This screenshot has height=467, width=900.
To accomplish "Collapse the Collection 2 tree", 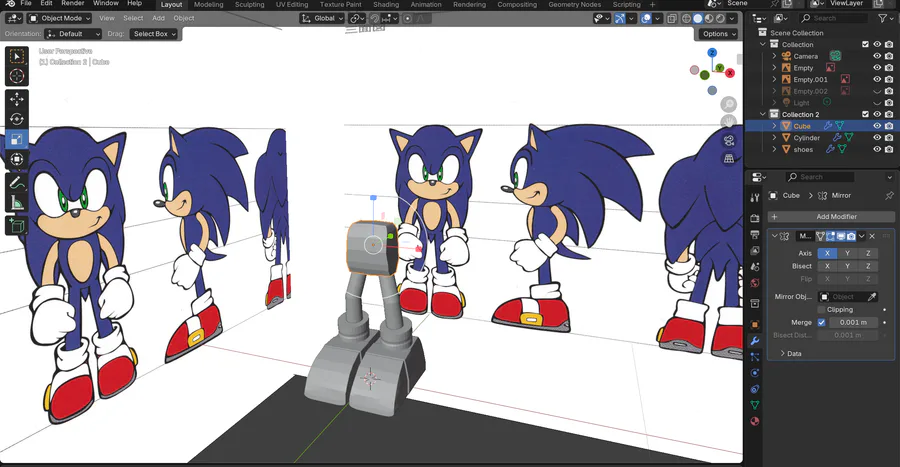I will [763, 114].
